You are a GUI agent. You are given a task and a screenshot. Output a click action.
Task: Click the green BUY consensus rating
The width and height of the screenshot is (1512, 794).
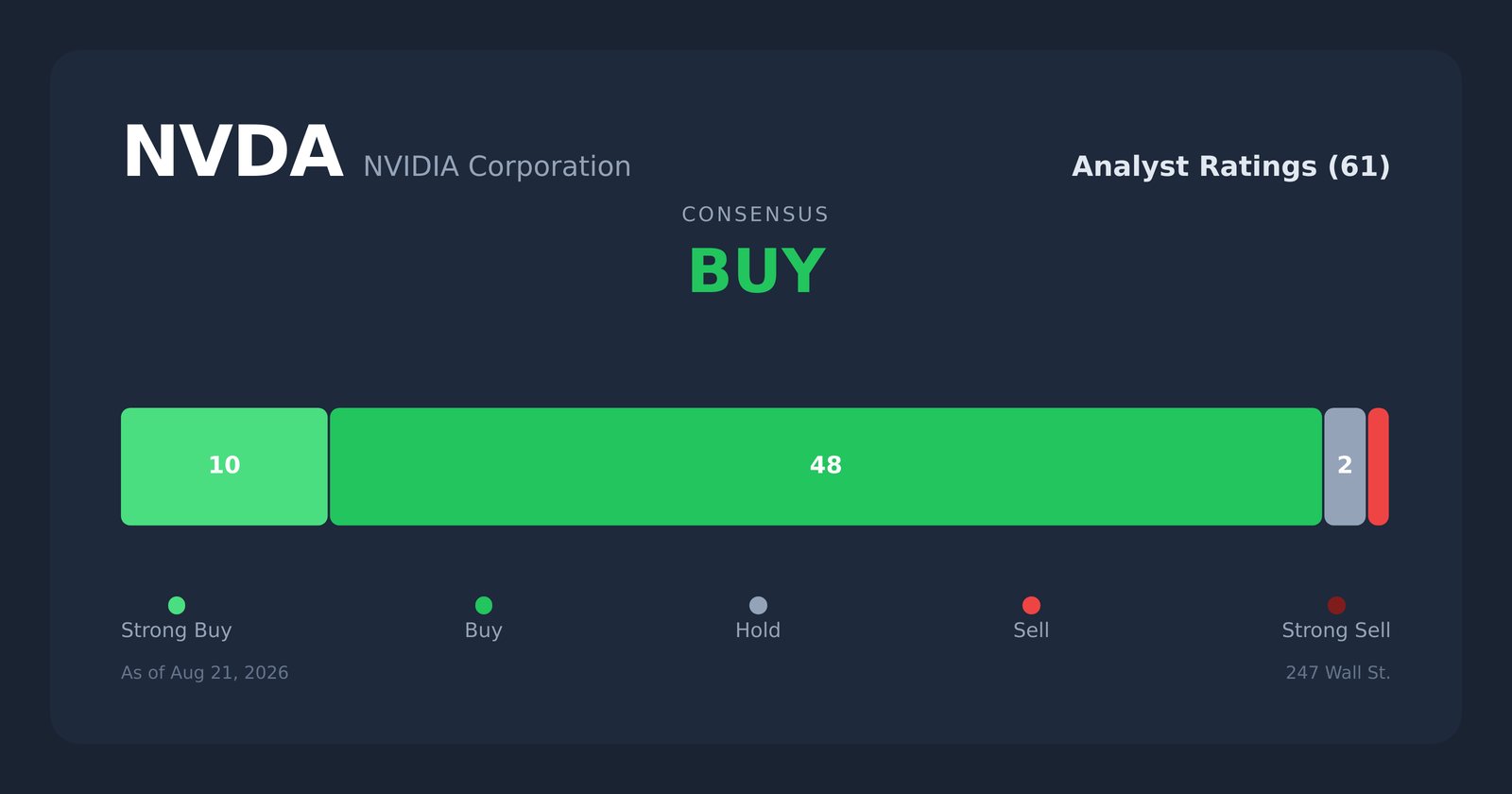coord(757,272)
